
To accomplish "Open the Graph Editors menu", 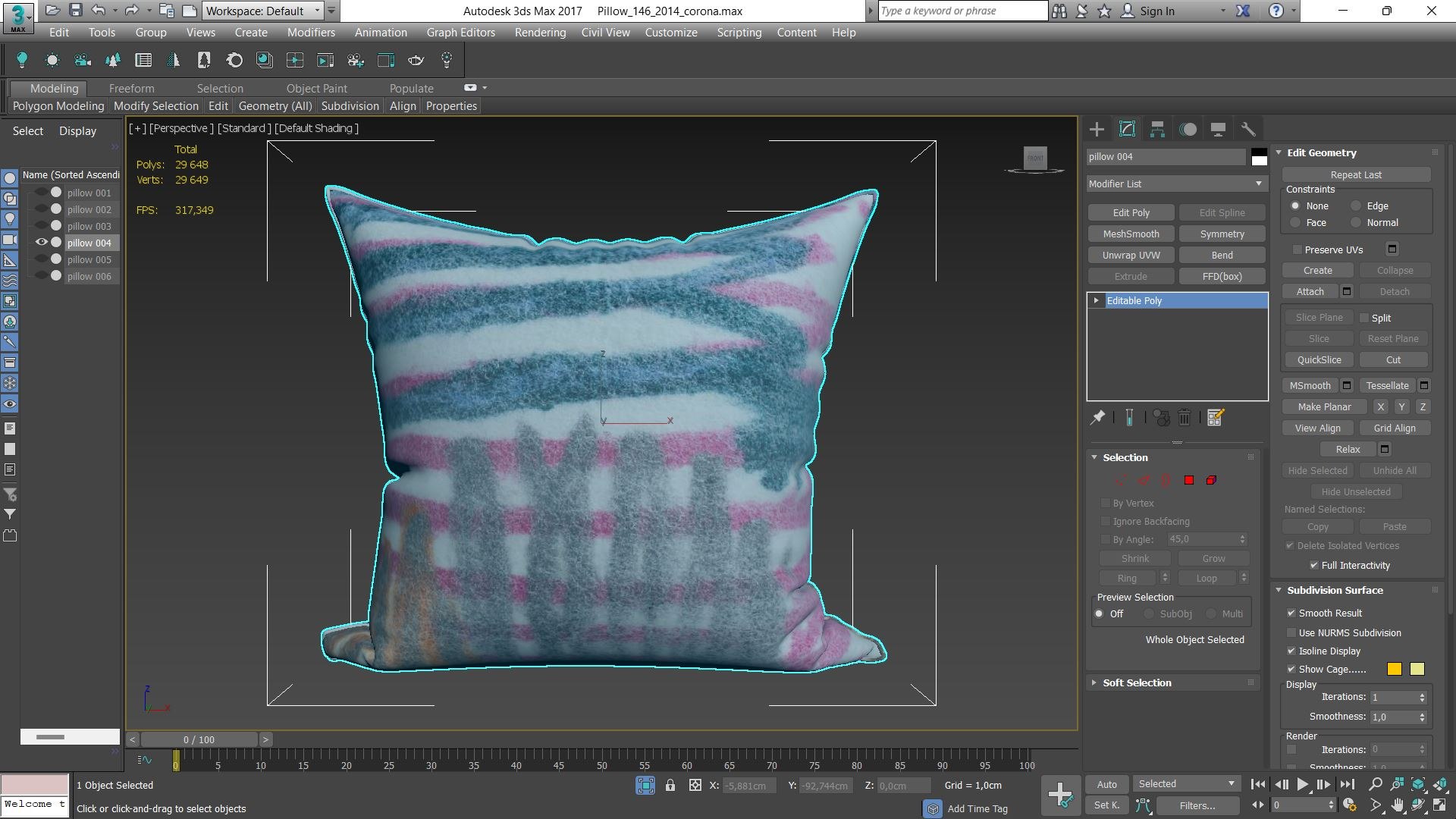I will [460, 33].
